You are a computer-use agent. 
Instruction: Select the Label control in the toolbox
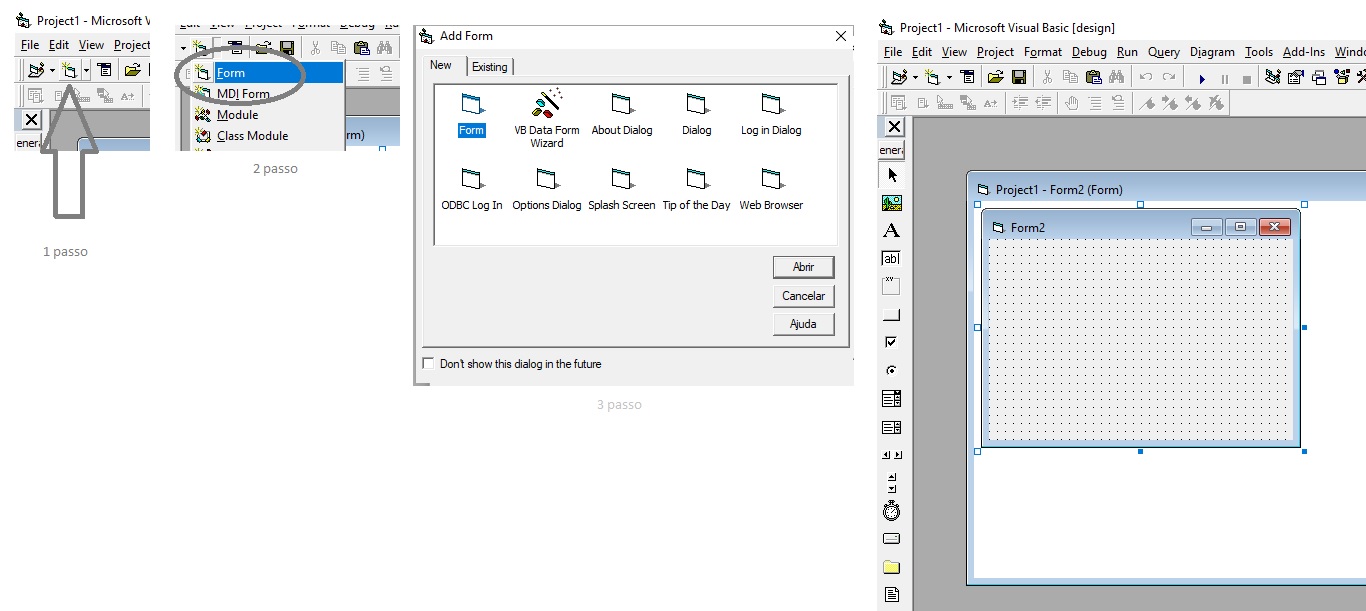891,231
